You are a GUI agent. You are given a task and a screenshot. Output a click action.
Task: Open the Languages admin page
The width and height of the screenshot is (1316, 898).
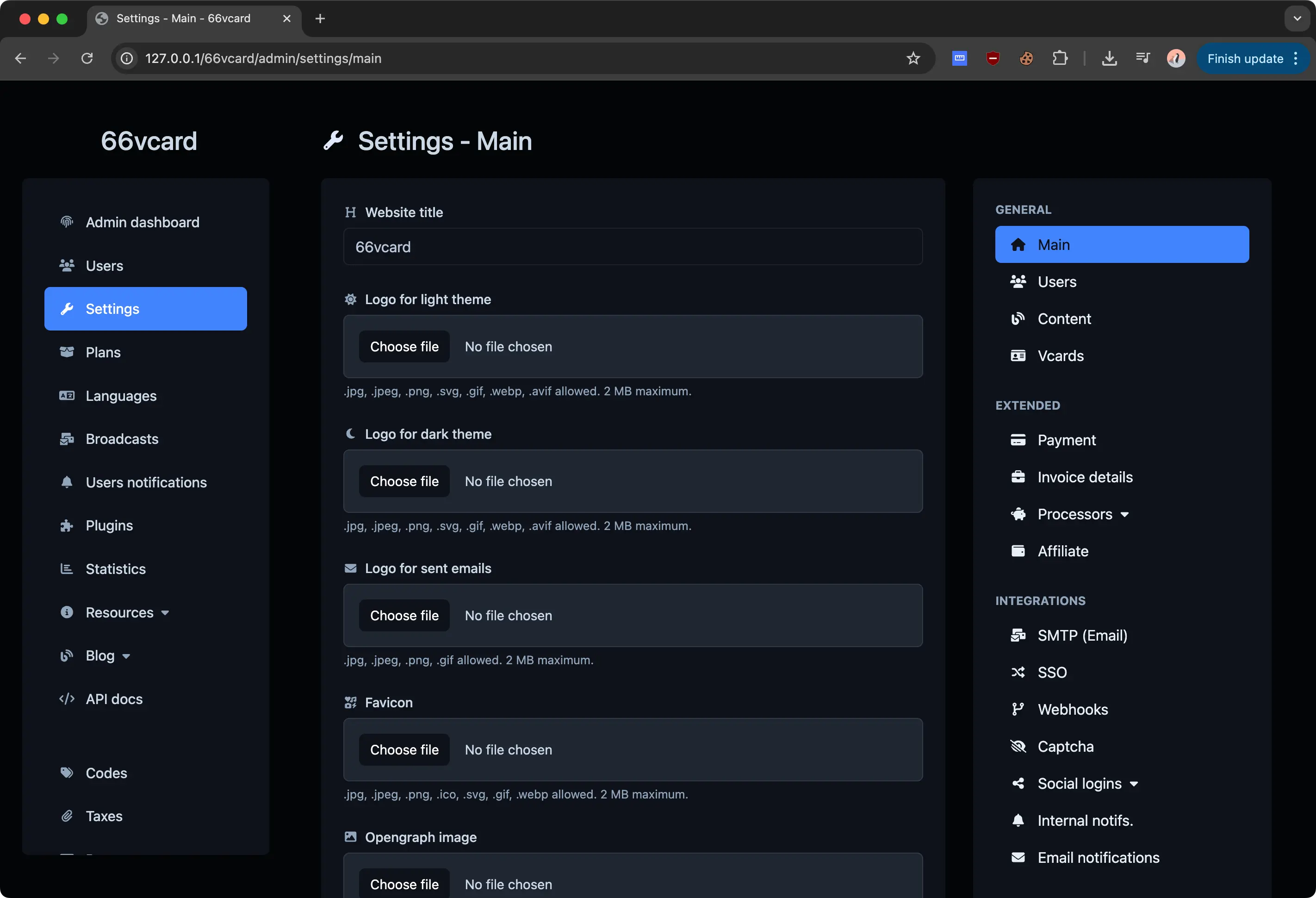click(x=121, y=395)
